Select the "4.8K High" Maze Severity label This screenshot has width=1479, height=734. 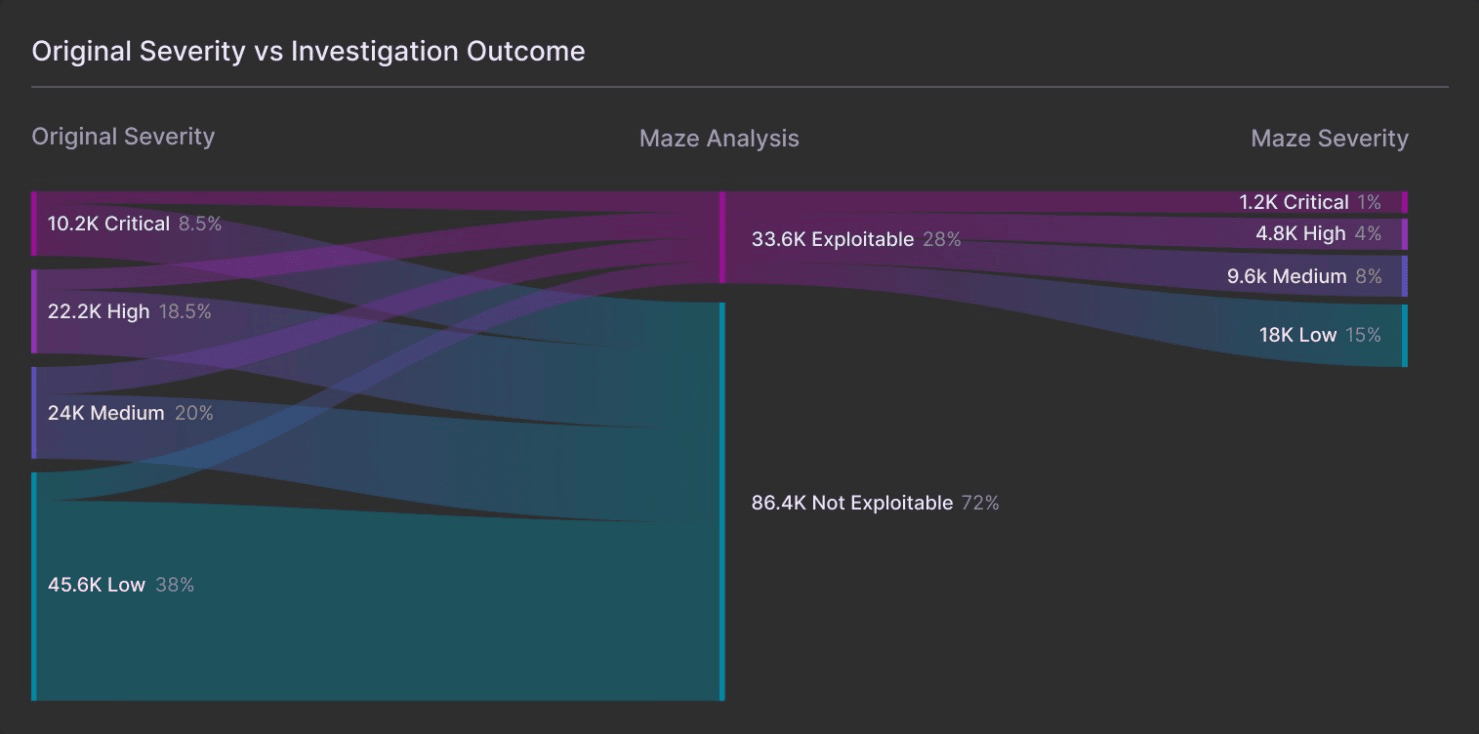[x=1300, y=234]
